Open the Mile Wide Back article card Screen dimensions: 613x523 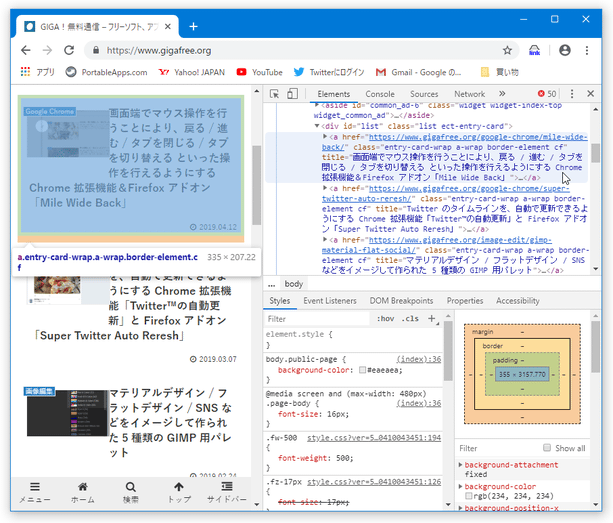pyautogui.click(x=131, y=166)
